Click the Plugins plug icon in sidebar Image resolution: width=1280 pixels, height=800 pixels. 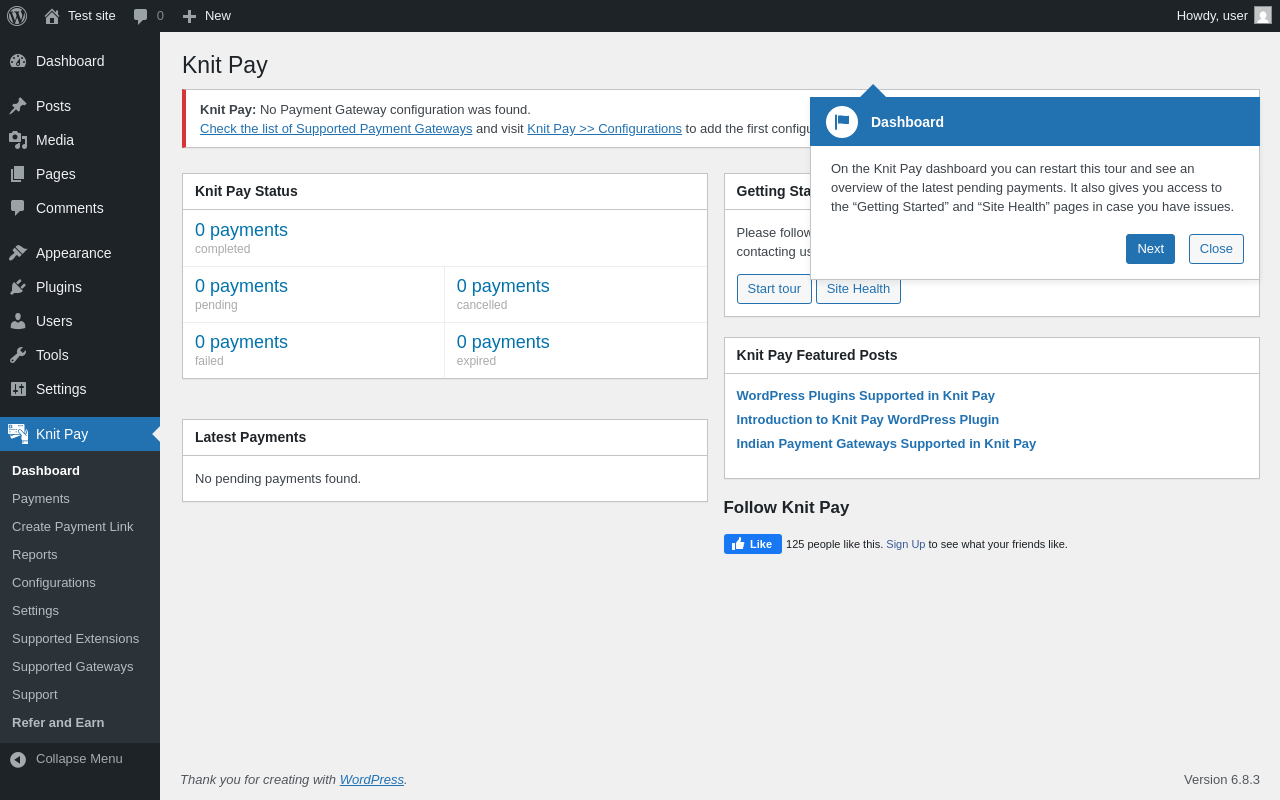pos(18,287)
